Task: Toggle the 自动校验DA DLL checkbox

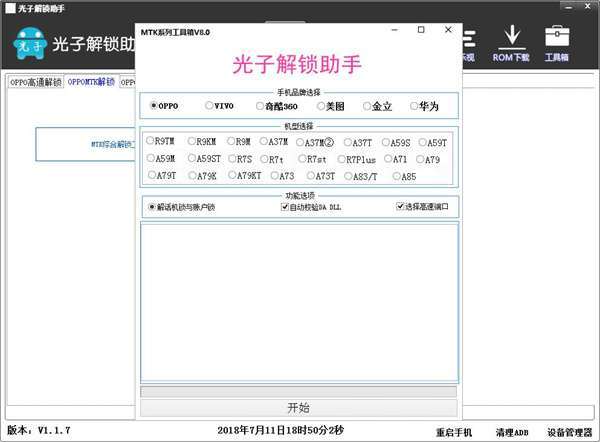Action: [286, 207]
